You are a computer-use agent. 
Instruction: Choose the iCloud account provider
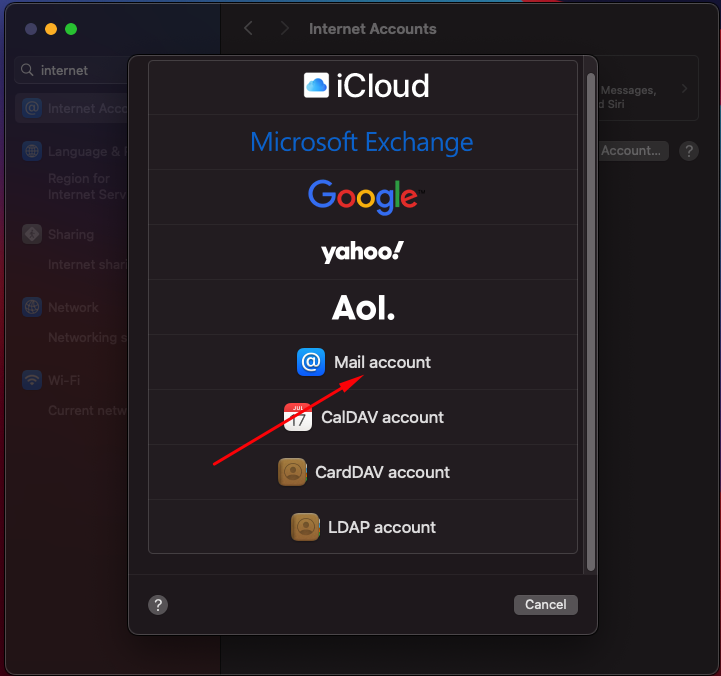[363, 87]
